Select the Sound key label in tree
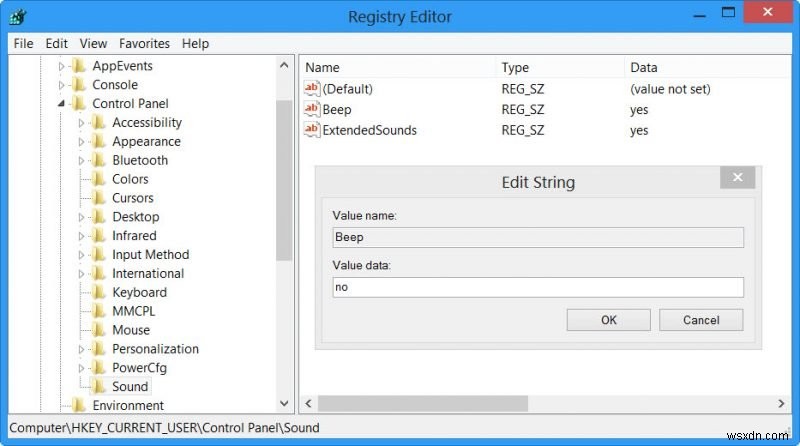 [130, 387]
